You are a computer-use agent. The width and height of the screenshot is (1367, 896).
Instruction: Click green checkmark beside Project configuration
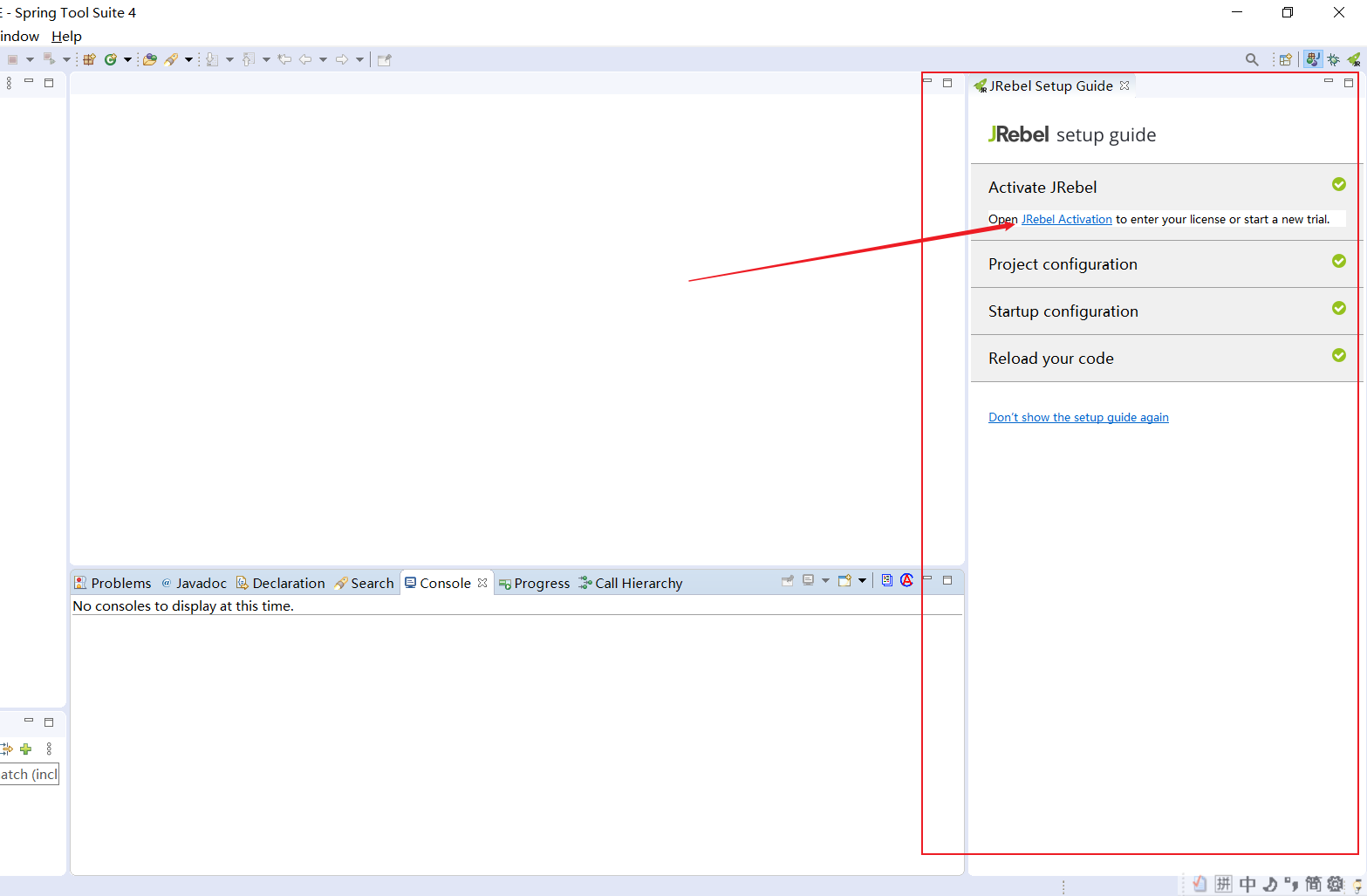[x=1339, y=261]
